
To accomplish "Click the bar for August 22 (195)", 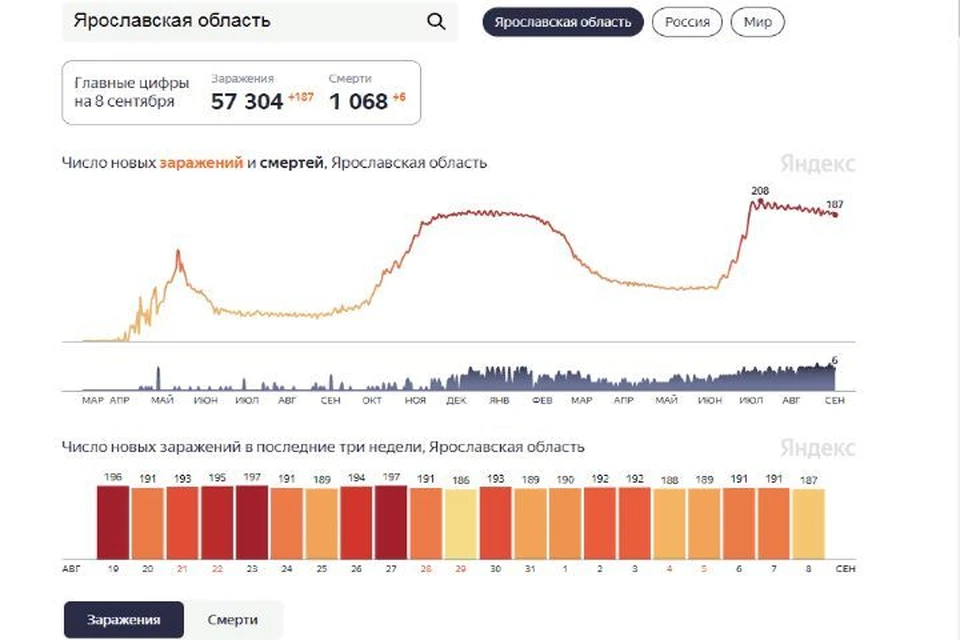I will point(217,522).
